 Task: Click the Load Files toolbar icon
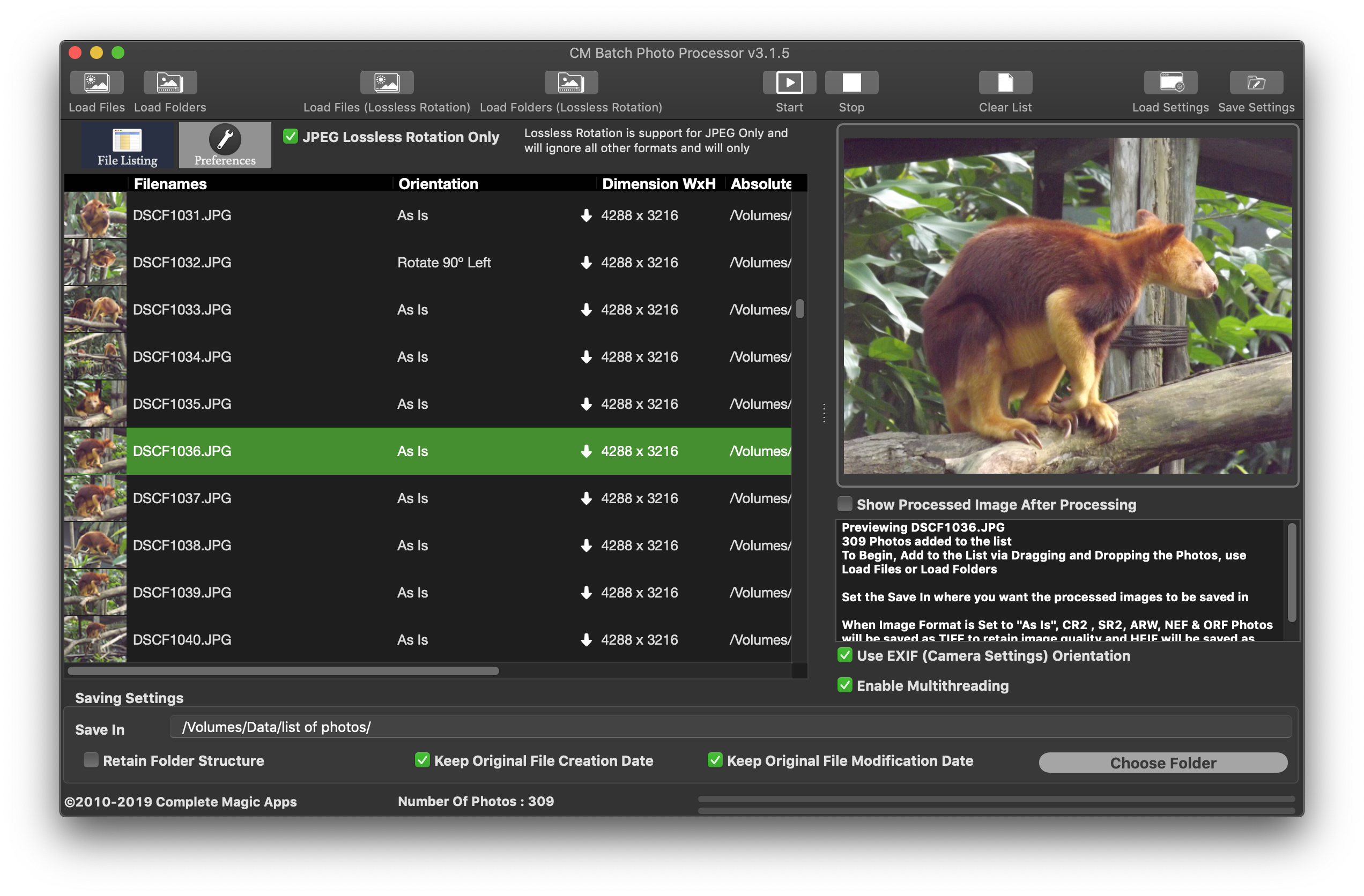pyautogui.click(x=97, y=83)
